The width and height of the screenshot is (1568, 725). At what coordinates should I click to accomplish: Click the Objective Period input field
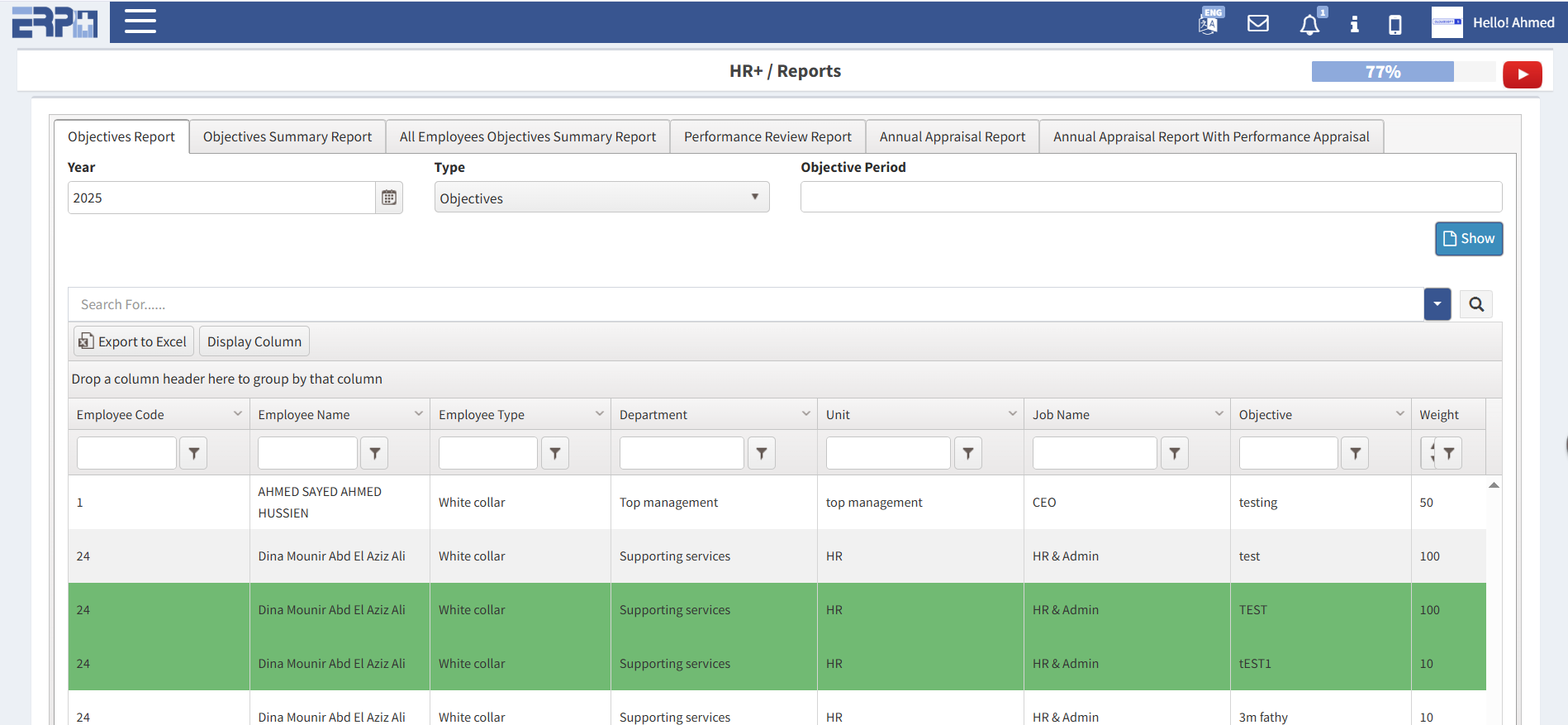tap(1150, 198)
